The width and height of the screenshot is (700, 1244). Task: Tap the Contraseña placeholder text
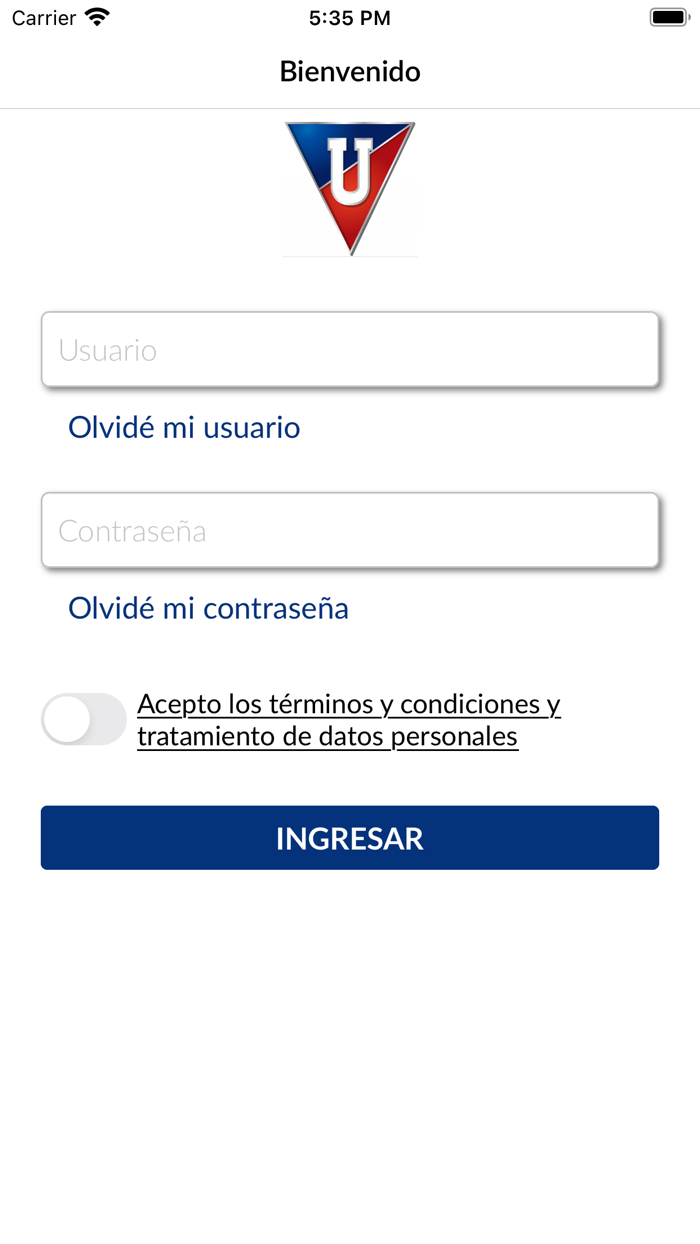tap(132, 530)
